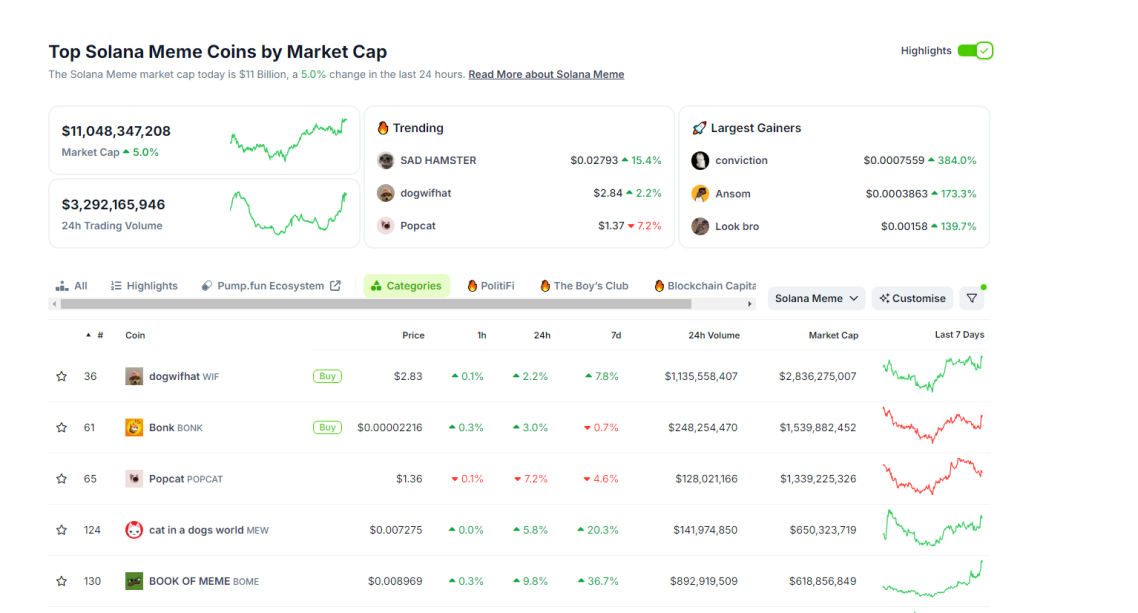Screen dimensions: 1138x613
Task: Open the Read More about Solana Meme link
Action: [x=546, y=73]
